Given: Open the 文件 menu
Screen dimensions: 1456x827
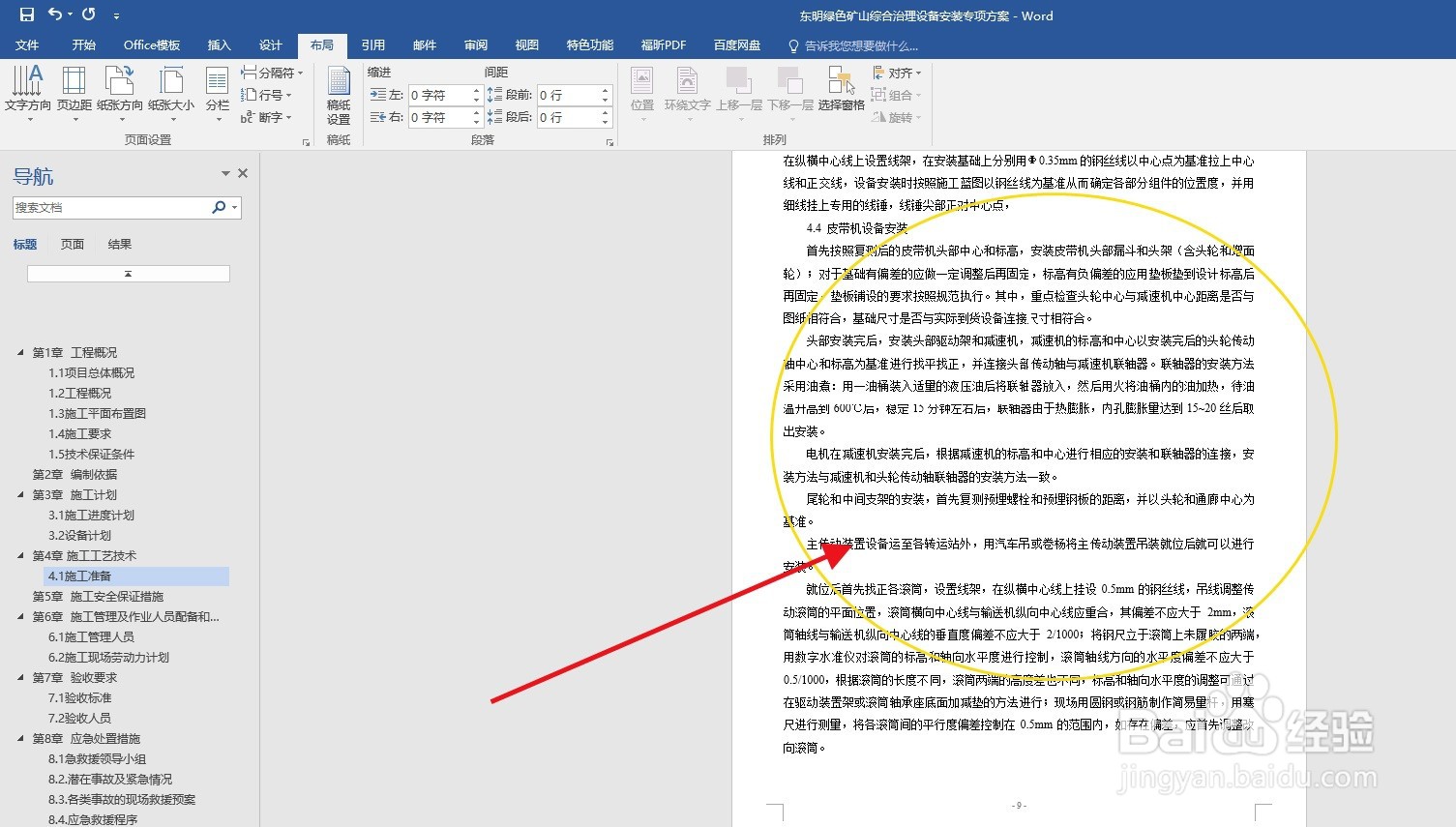Looking at the screenshot, I should 28,44.
